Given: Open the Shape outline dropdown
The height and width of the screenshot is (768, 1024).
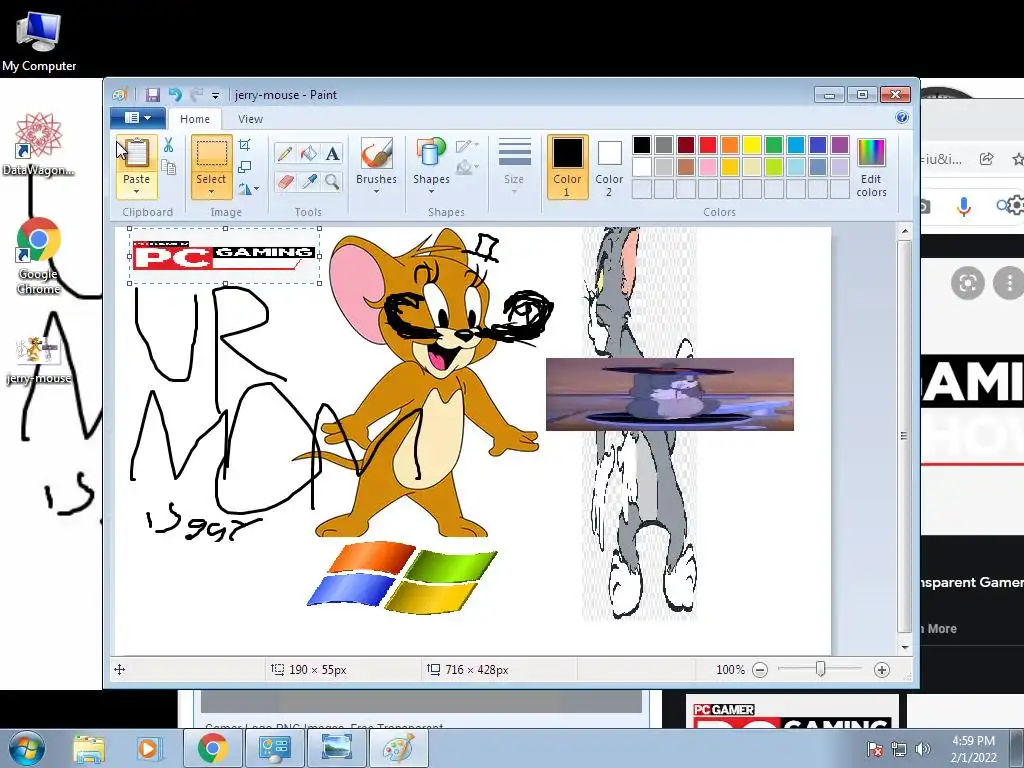Looking at the screenshot, I should tap(467, 146).
